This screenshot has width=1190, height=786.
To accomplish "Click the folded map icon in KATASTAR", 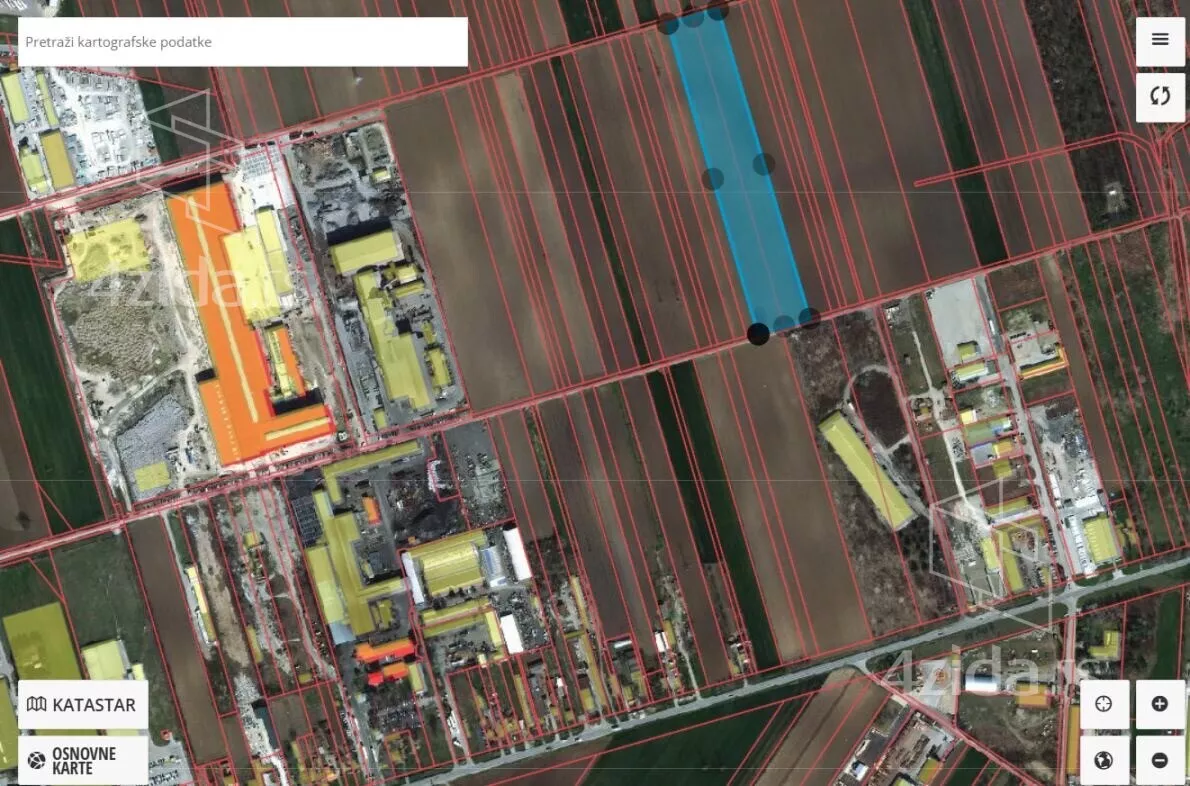I will pos(36,704).
